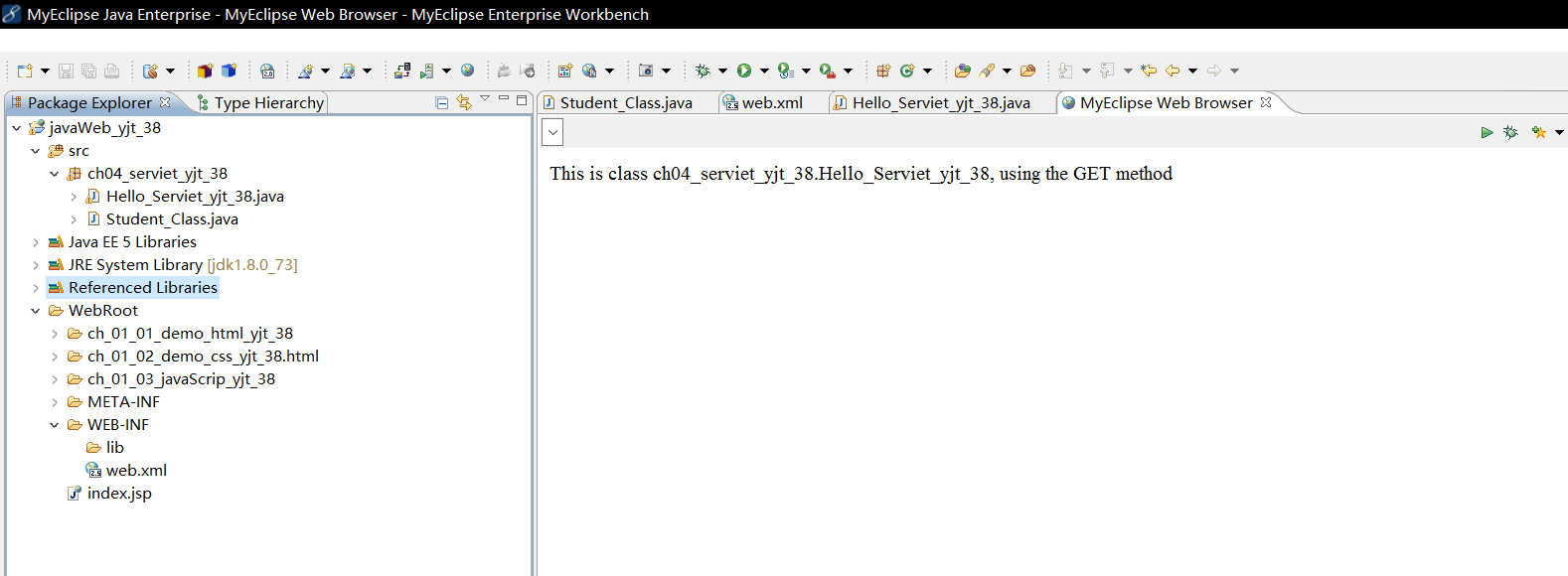Image resolution: width=1568 pixels, height=576 pixels.
Task: Switch to the Type Hierarchy tab
Action: pos(261,102)
